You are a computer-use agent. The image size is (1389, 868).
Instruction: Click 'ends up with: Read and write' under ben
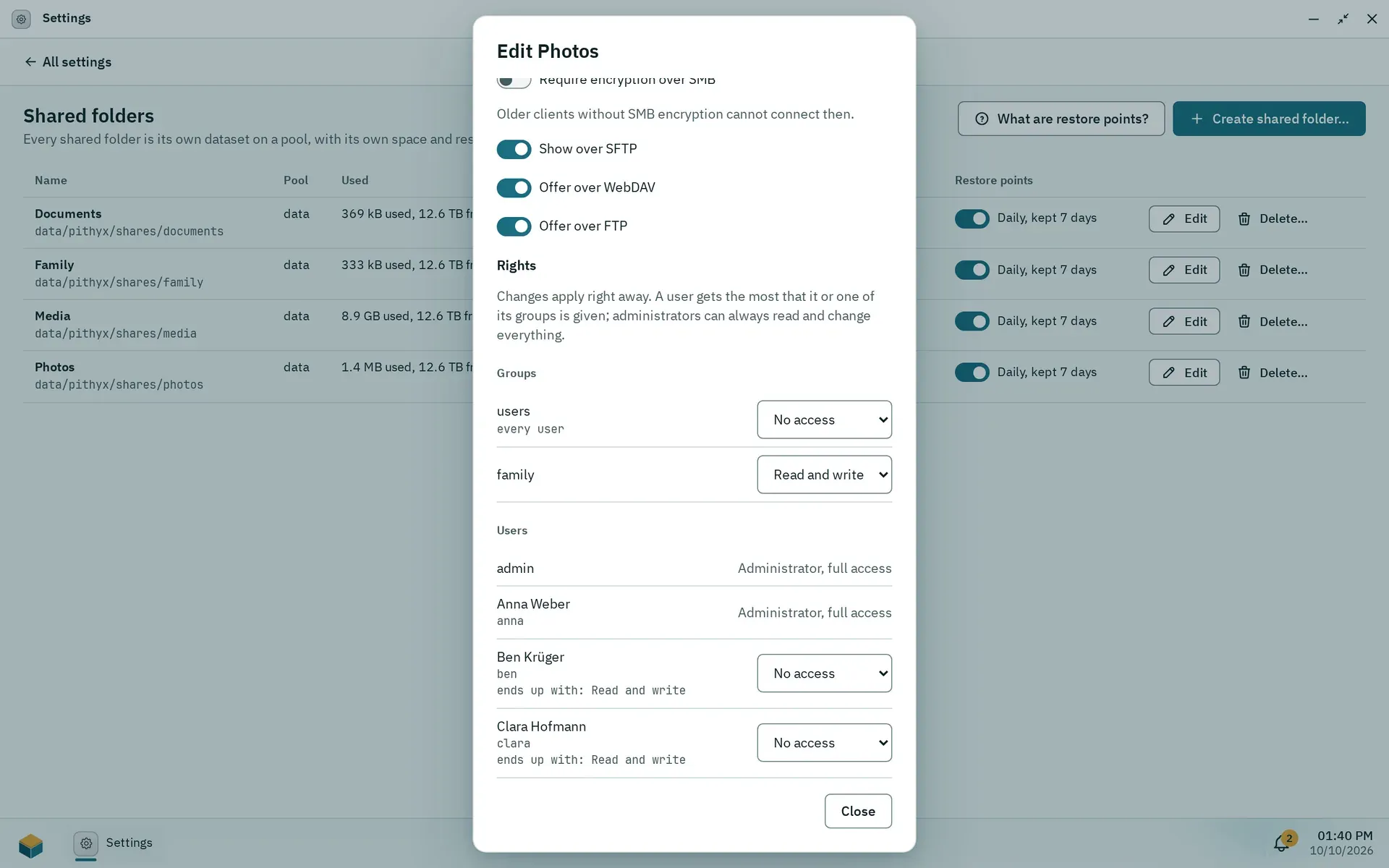pos(591,691)
